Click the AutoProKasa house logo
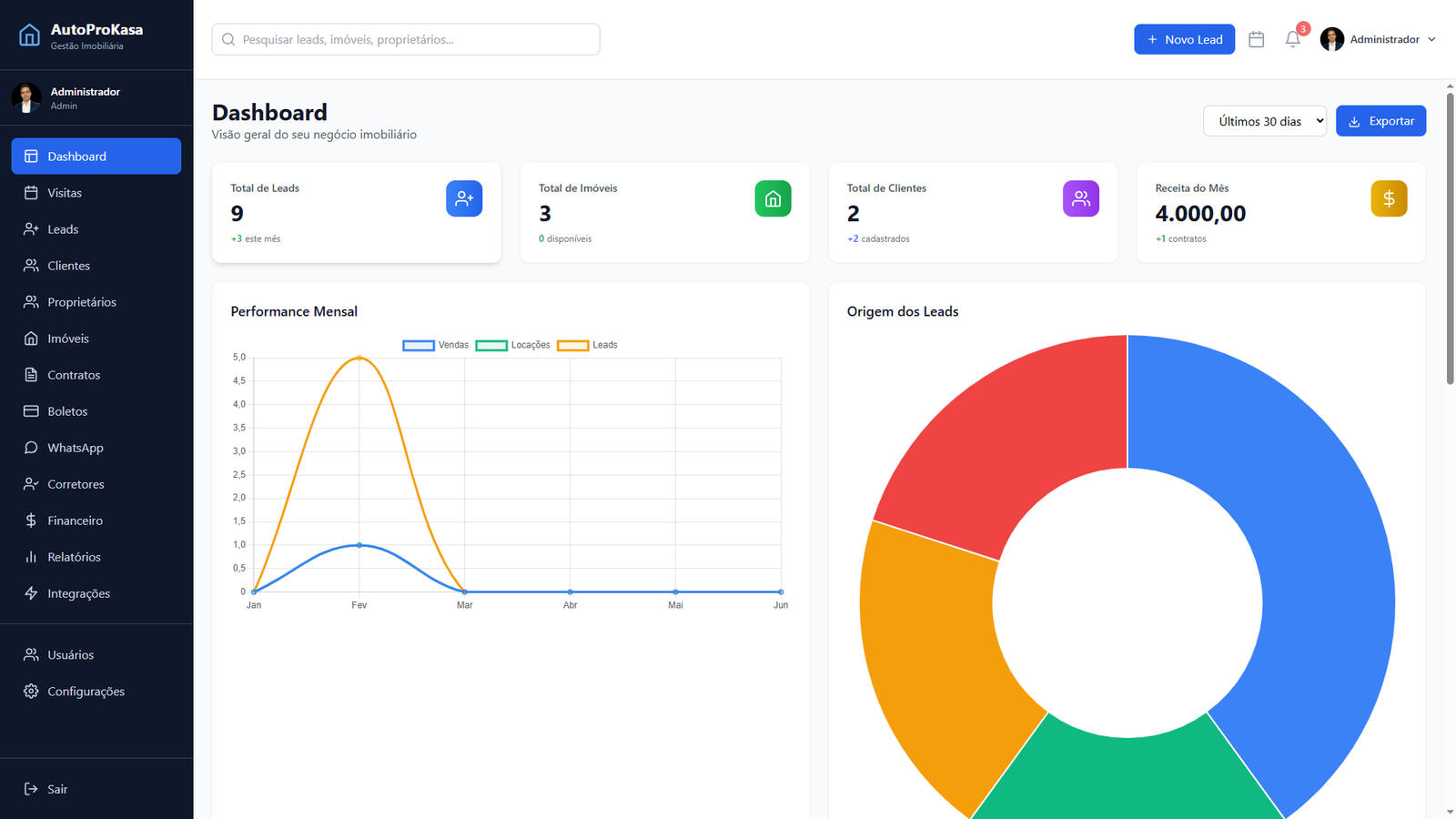The height and width of the screenshot is (819, 1456). tap(30, 35)
